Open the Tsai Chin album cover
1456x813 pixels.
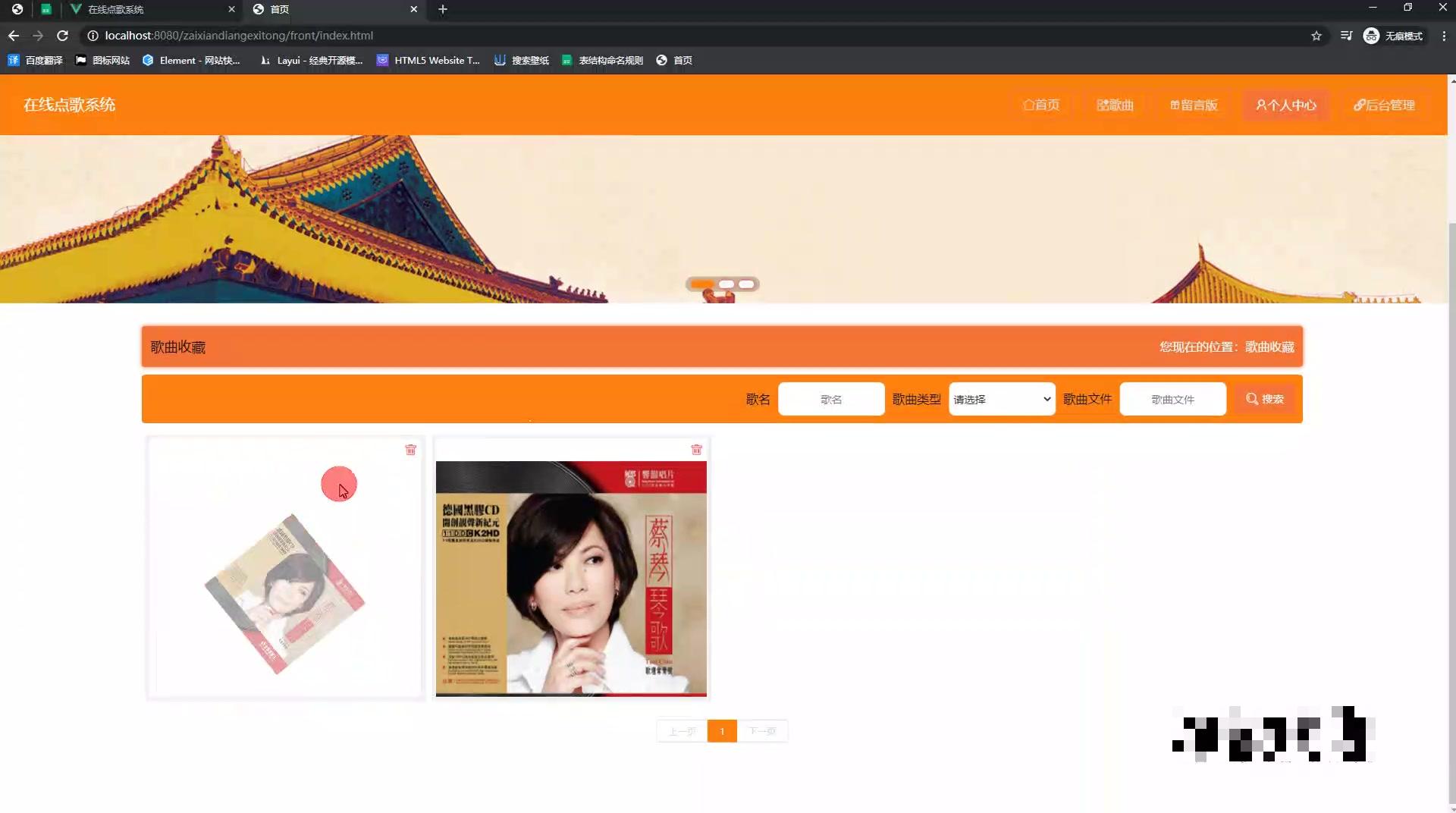(571, 578)
